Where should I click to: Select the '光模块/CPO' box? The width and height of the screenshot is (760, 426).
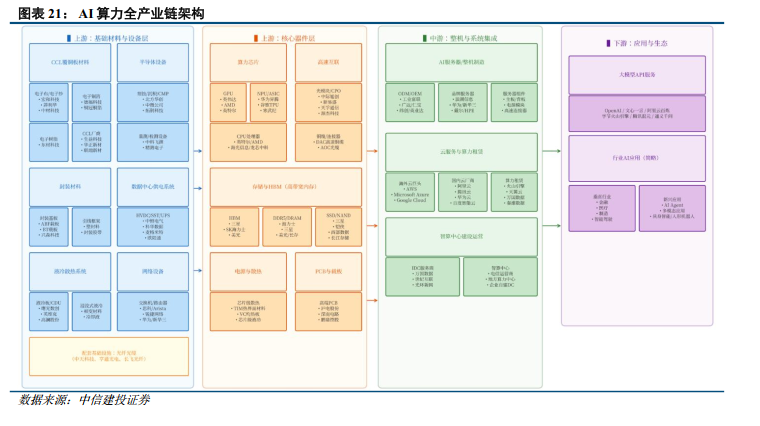(328, 102)
